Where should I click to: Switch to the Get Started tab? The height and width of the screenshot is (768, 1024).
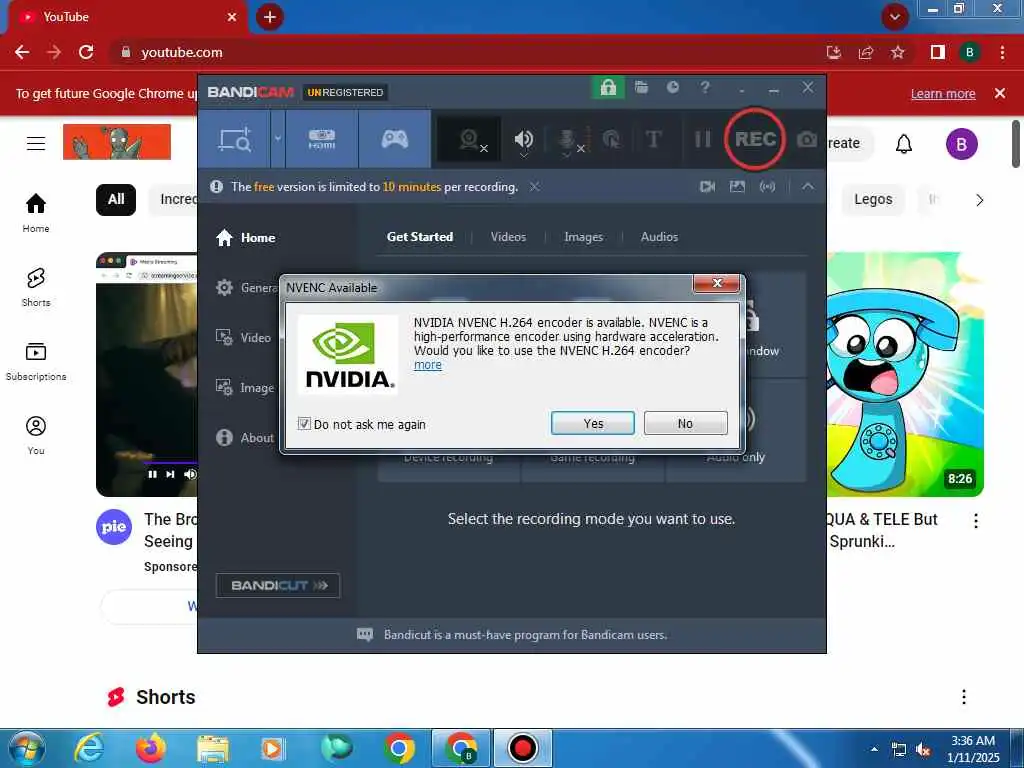tap(420, 237)
